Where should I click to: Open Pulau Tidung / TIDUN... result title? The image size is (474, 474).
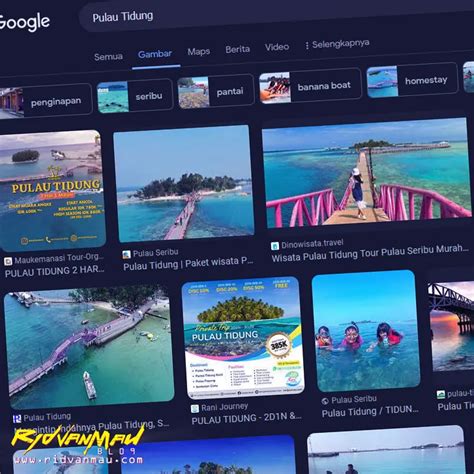[x=370, y=411]
